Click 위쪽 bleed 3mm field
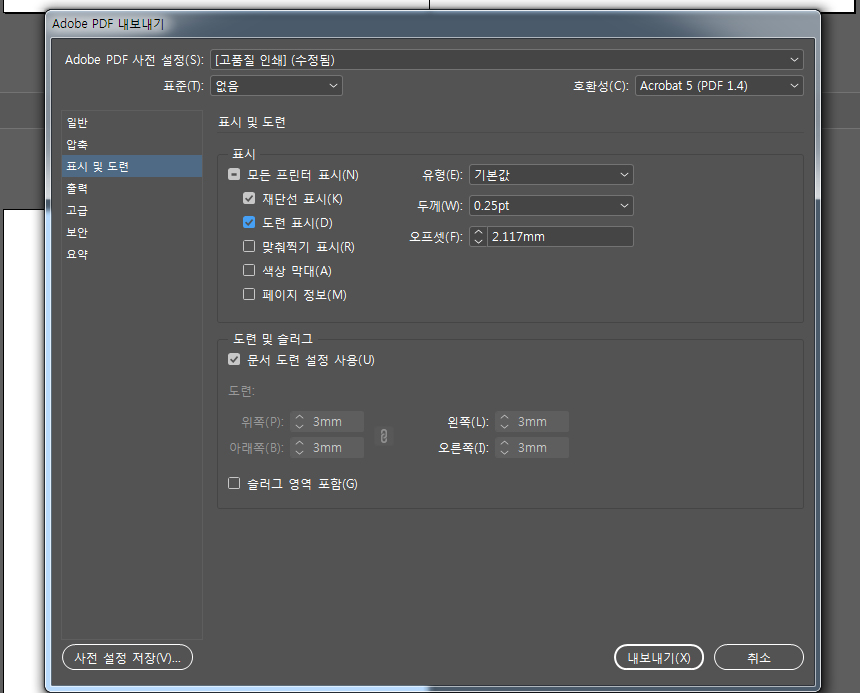Screen dimensions: 860x693 [x=336, y=422]
